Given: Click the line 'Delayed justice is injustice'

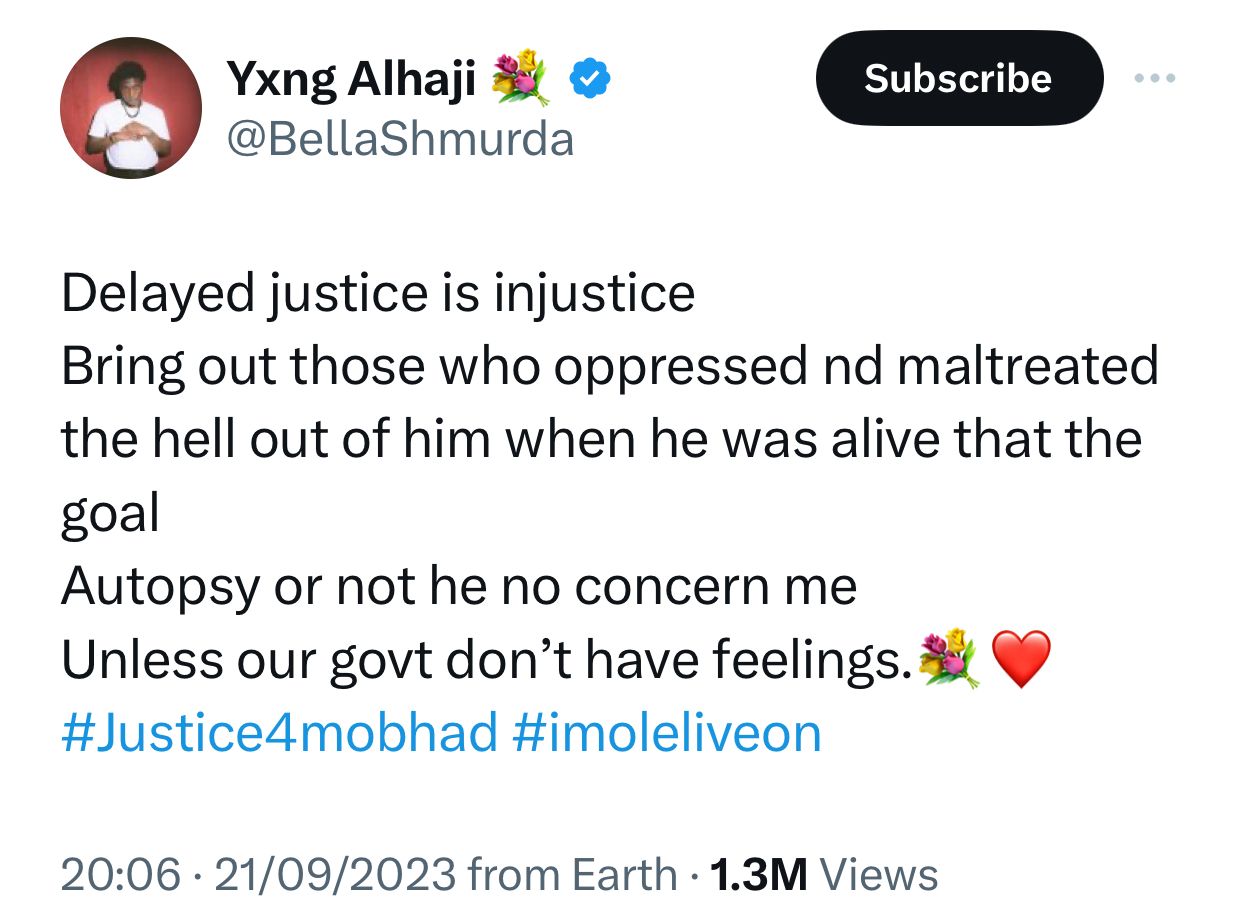Looking at the screenshot, I should (x=378, y=292).
